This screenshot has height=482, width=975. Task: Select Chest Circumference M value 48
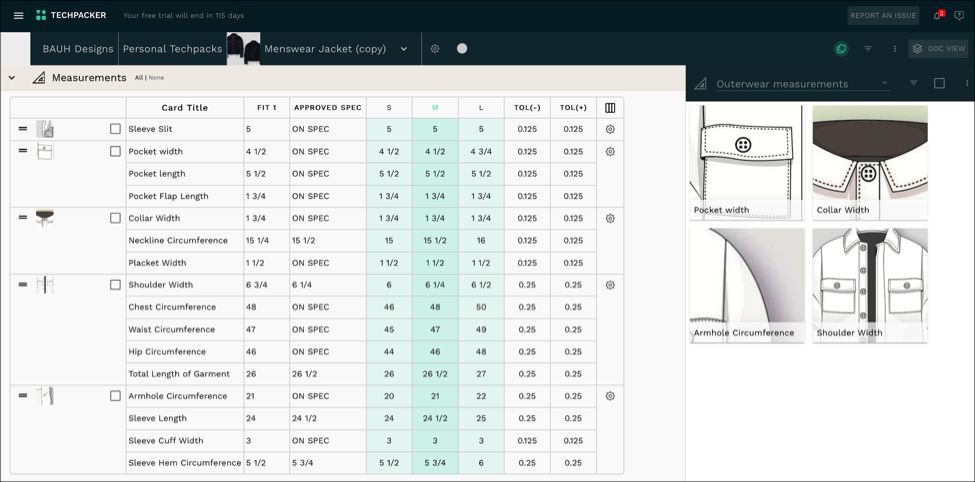point(435,307)
